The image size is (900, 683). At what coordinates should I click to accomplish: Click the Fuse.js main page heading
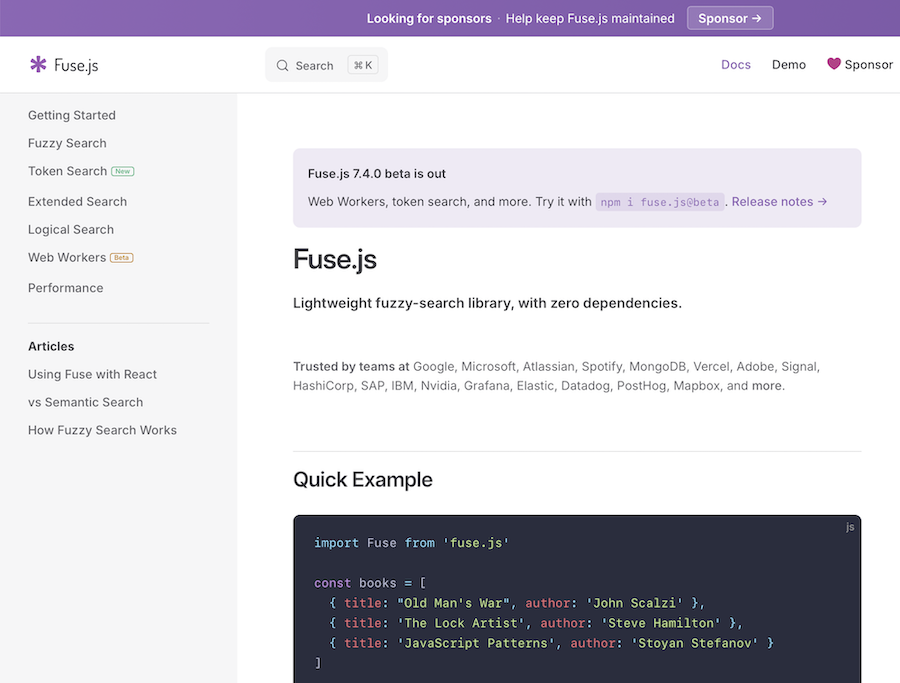coord(335,259)
